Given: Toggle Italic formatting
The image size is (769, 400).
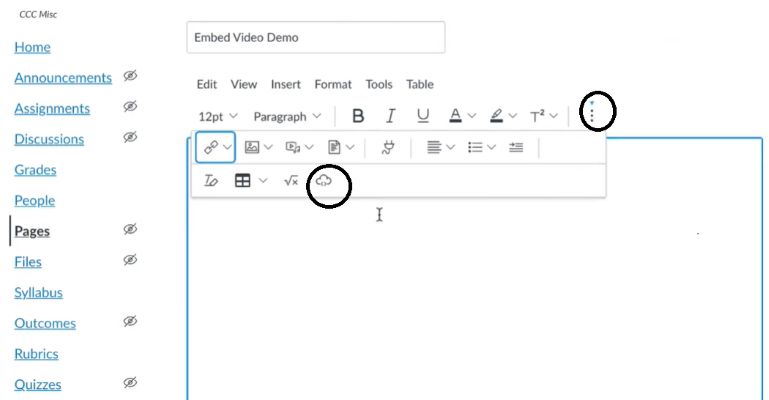Looking at the screenshot, I should click(390, 116).
